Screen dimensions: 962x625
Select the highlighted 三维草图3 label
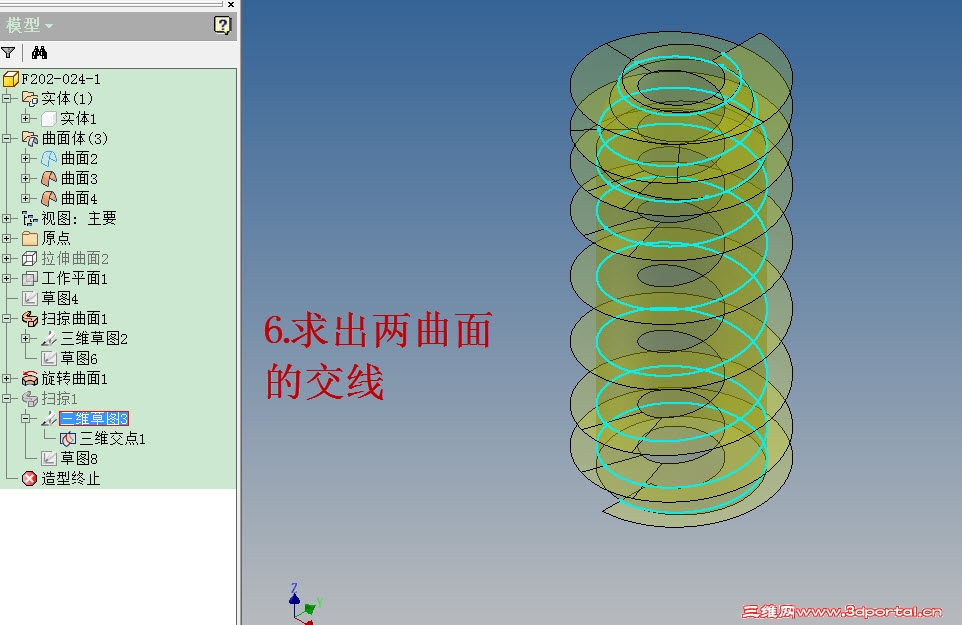pyautogui.click(x=94, y=418)
